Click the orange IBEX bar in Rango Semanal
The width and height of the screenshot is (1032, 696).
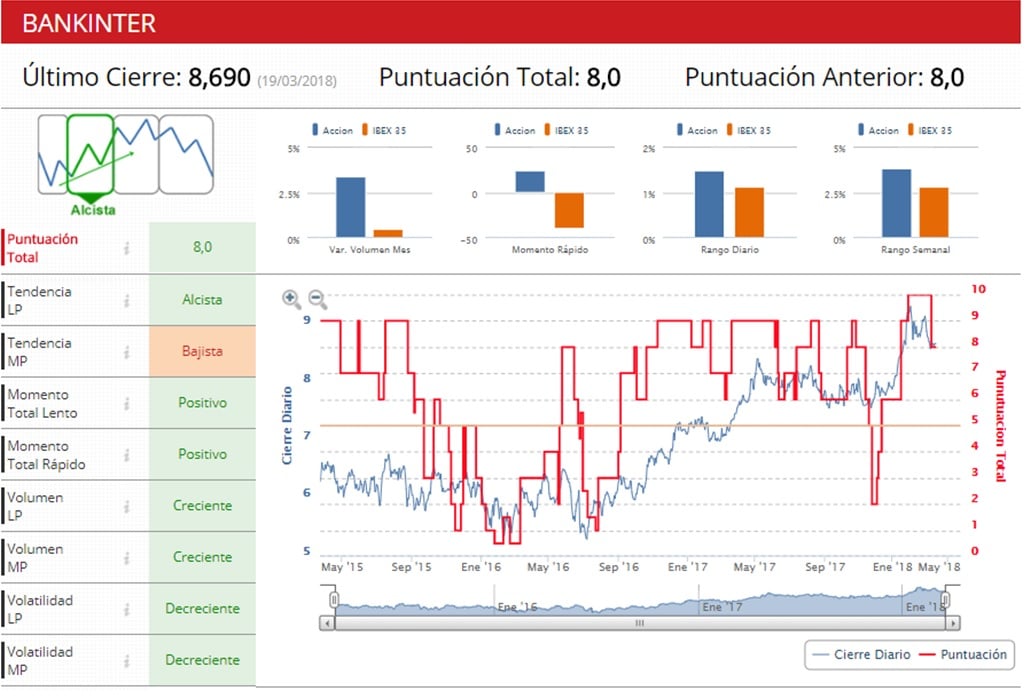[934, 212]
